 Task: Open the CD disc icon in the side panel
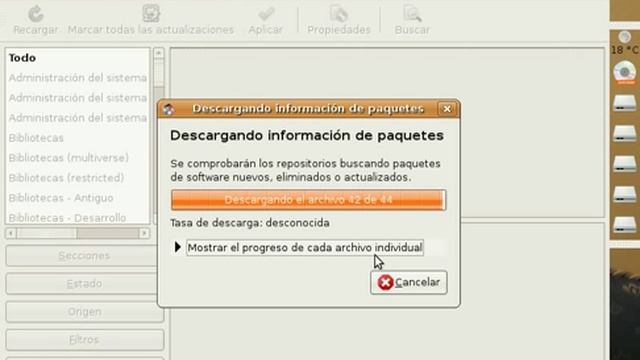click(x=624, y=72)
